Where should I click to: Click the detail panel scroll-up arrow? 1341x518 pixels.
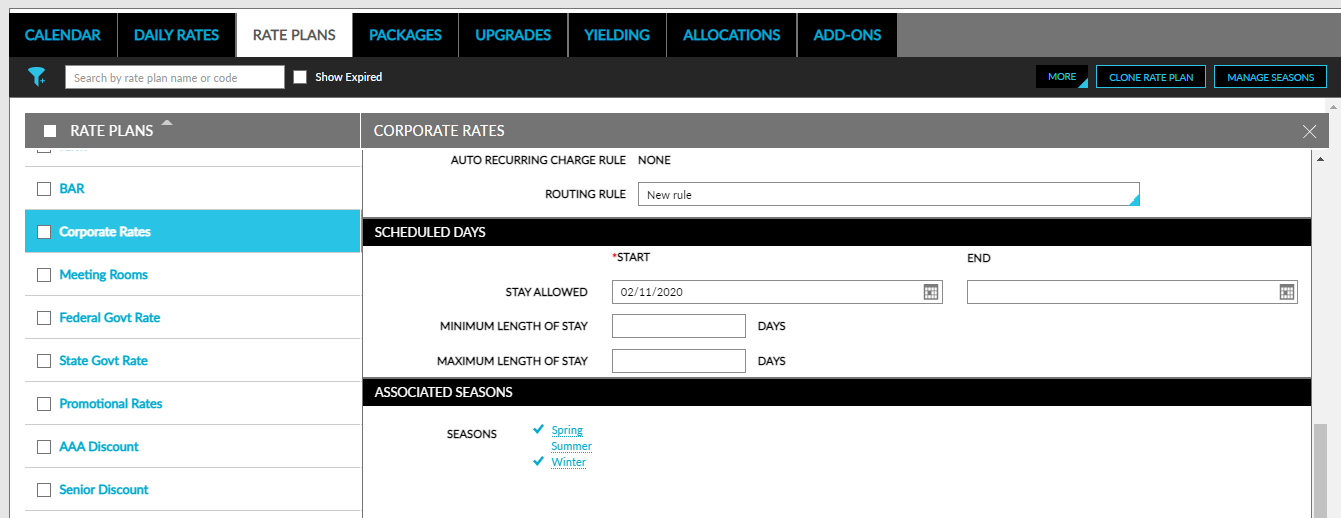(1320, 159)
